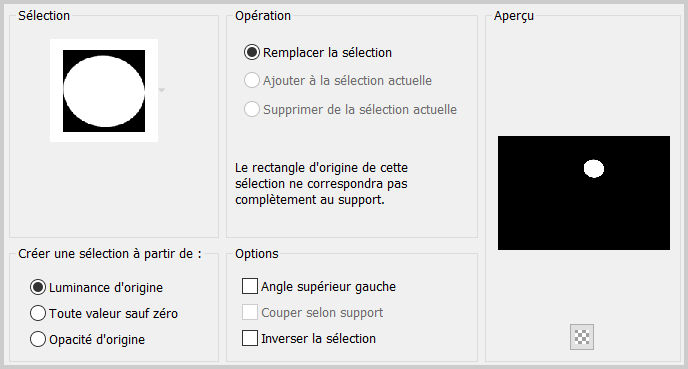Click the Opération group heading

[x=263, y=15]
